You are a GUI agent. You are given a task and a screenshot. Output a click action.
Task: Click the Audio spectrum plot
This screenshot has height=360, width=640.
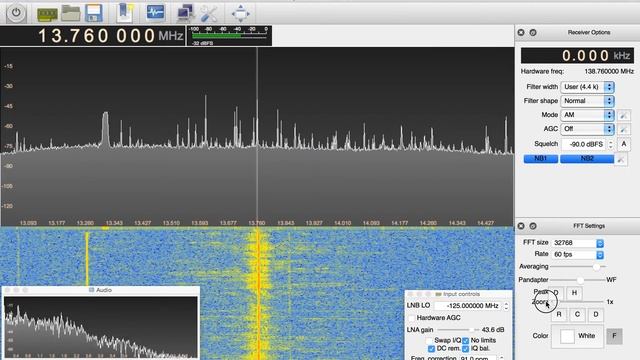click(100, 327)
